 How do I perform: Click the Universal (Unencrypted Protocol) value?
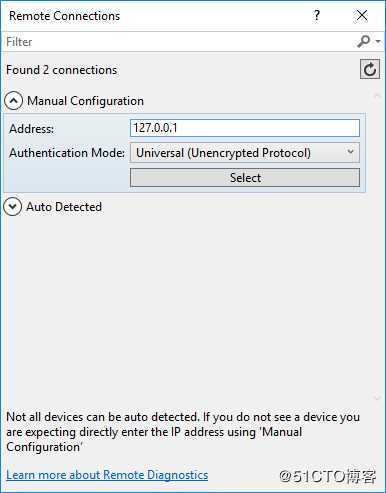[x=223, y=153]
